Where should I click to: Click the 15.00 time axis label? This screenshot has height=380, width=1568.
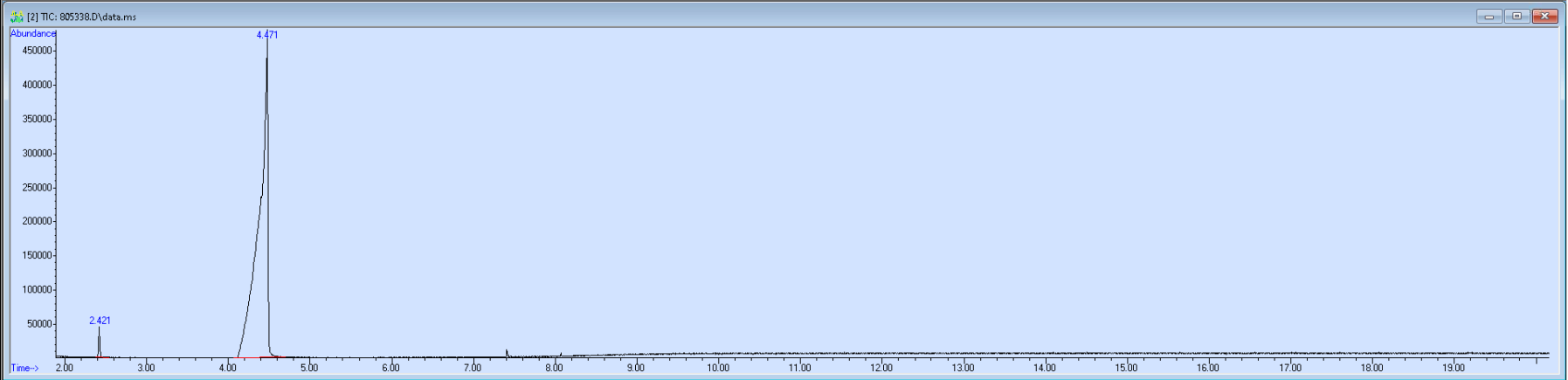point(1126,368)
